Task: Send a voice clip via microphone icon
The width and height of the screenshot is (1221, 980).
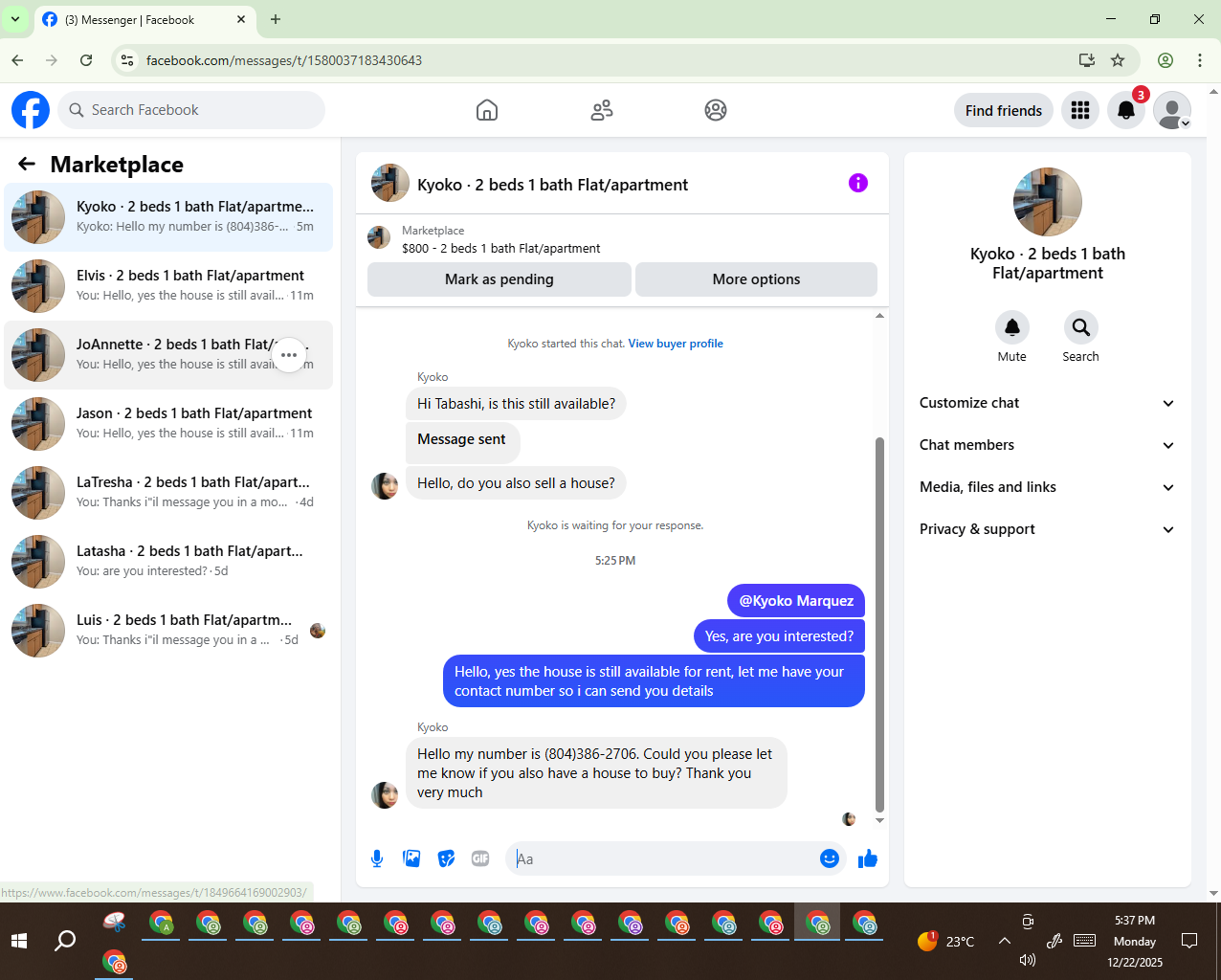Action: [377, 858]
